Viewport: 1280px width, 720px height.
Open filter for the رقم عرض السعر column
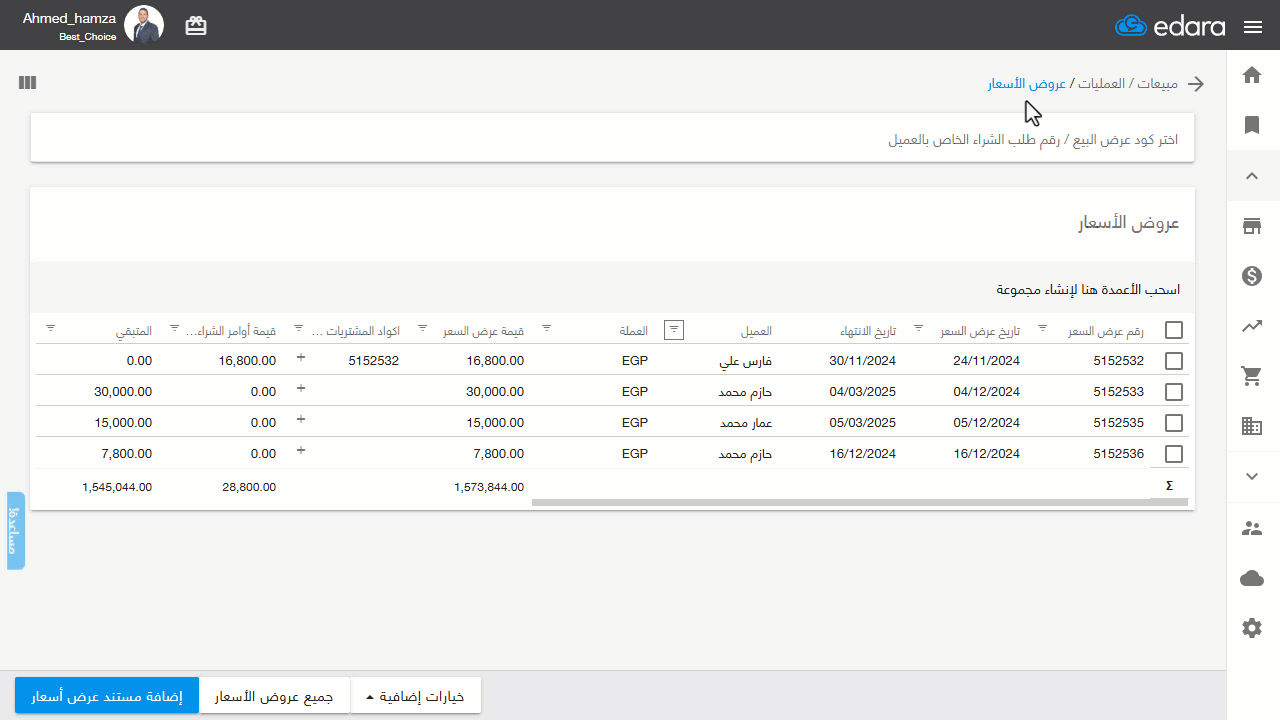1043,328
